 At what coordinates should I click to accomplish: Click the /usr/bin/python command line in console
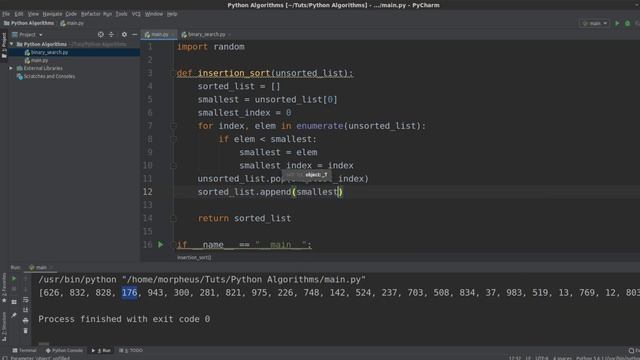coord(202,280)
